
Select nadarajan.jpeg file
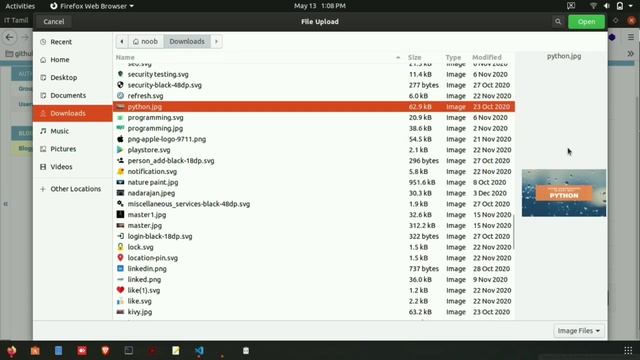[313, 193]
